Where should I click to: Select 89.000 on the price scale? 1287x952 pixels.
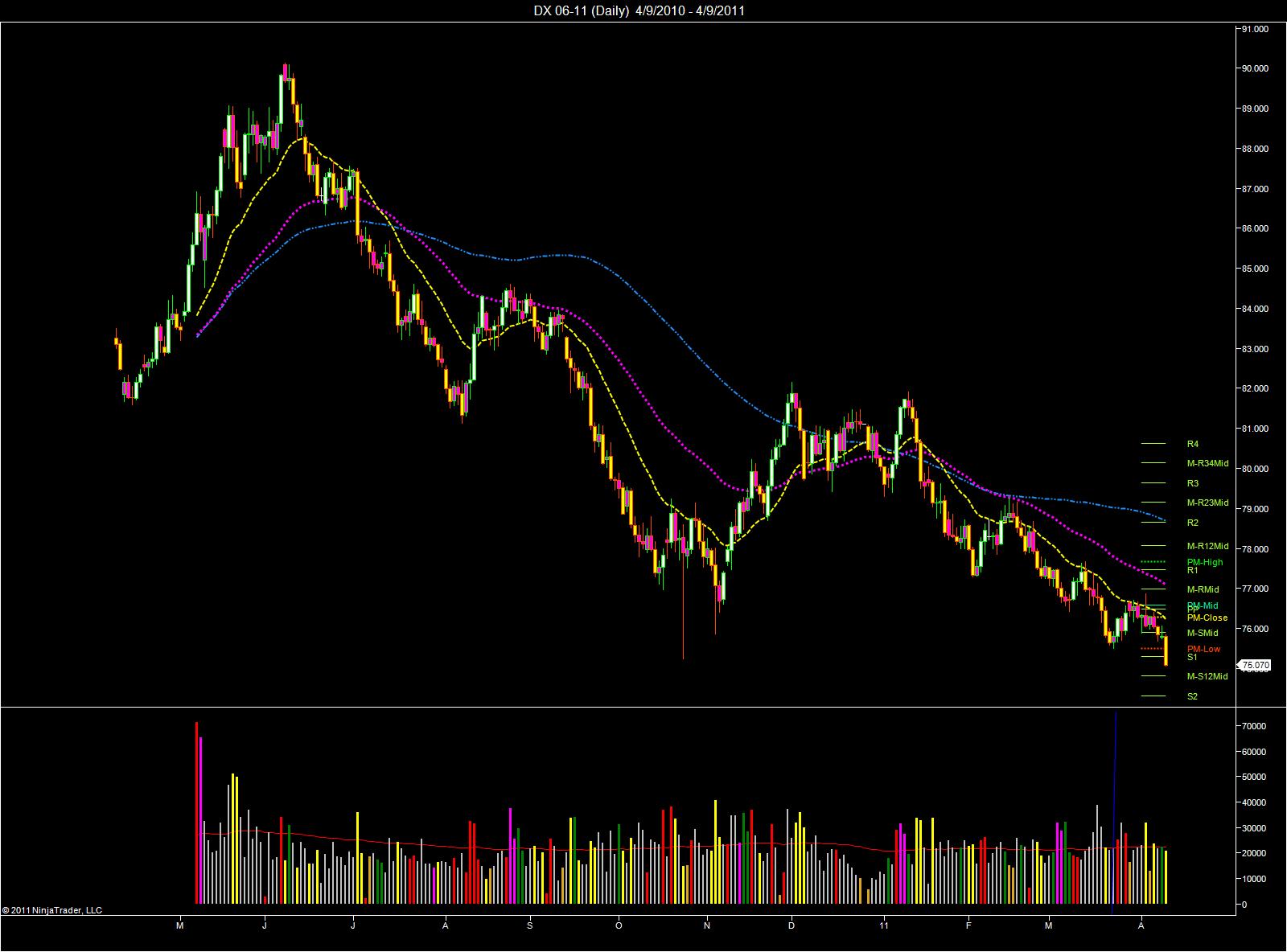tap(1256, 109)
